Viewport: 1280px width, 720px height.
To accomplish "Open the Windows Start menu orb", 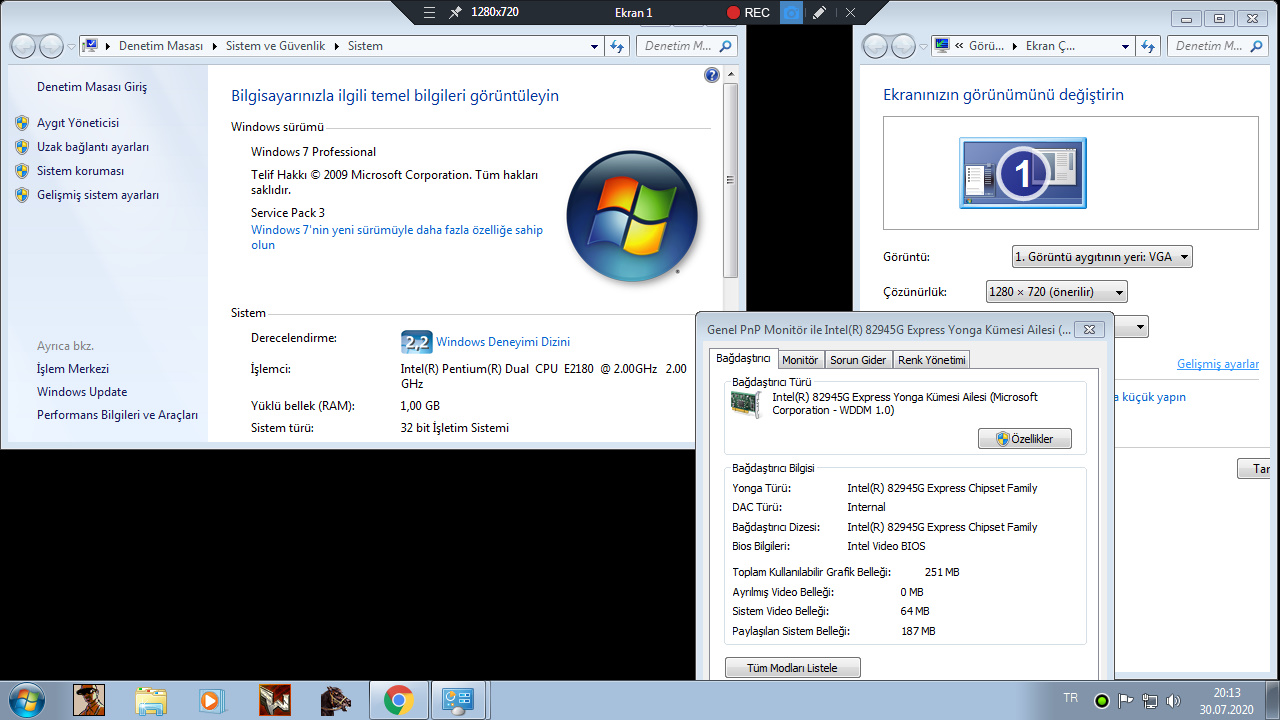I will pyautogui.click(x=25, y=700).
